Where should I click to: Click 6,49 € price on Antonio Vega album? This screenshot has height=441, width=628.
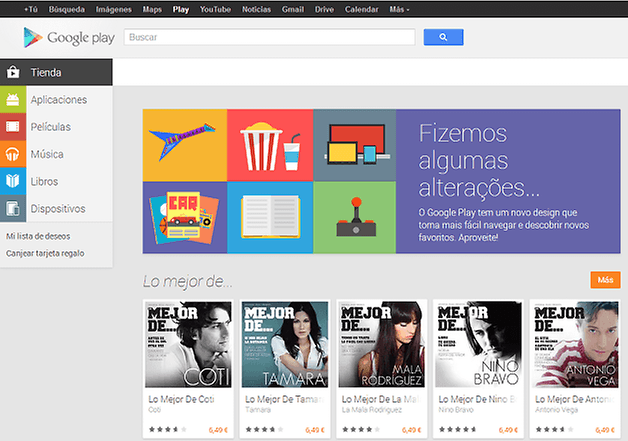[x=605, y=430]
